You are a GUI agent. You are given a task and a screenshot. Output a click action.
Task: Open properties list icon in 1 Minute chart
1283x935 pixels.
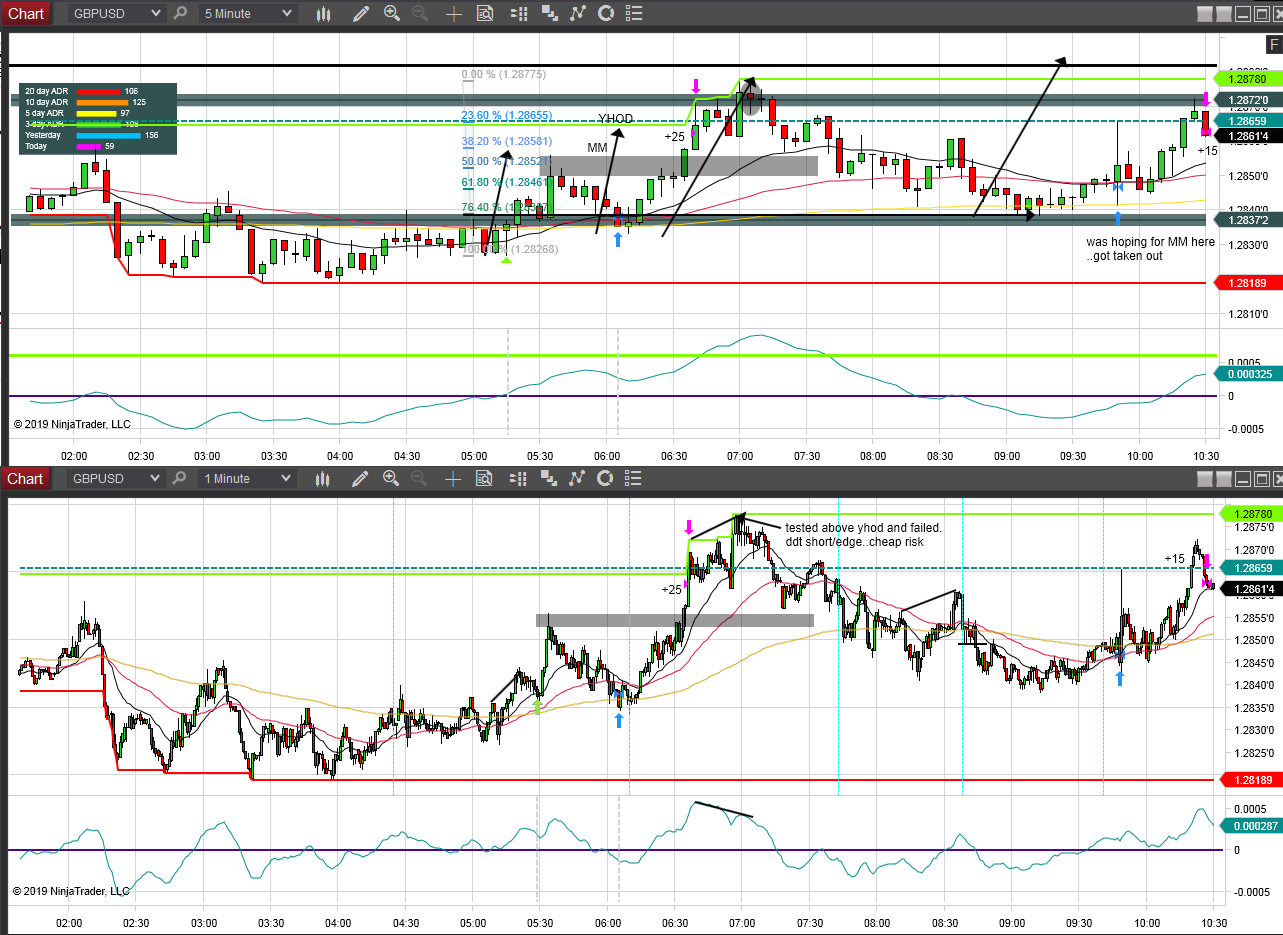(634, 478)
